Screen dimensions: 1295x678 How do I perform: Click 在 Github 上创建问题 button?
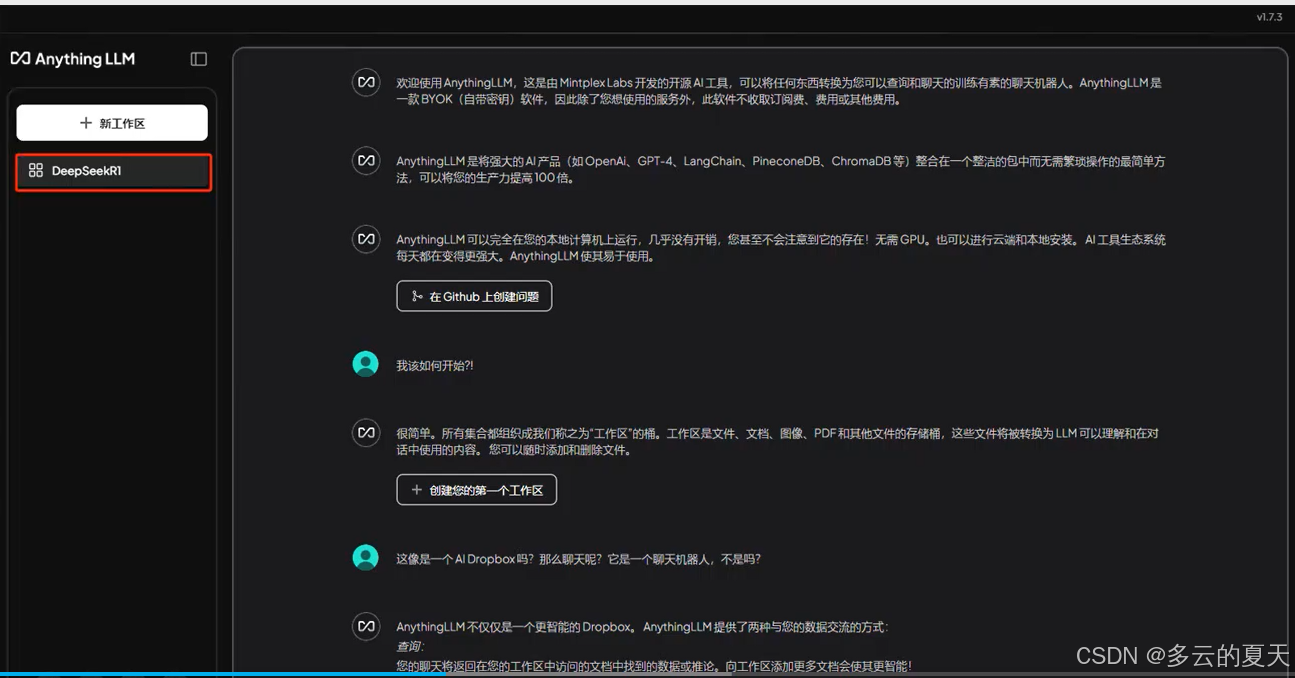tap(474, 296)
